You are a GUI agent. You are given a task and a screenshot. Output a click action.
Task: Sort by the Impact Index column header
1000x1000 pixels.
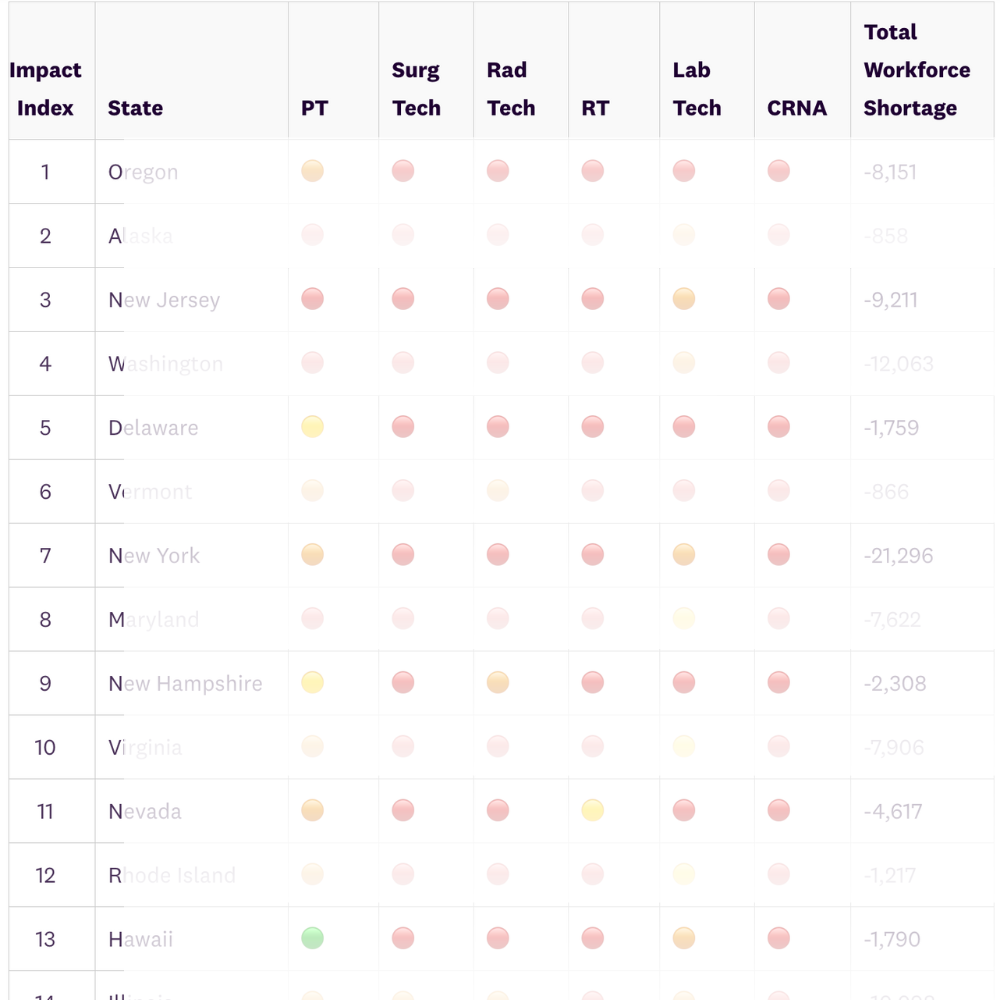[x=45, y=89]
